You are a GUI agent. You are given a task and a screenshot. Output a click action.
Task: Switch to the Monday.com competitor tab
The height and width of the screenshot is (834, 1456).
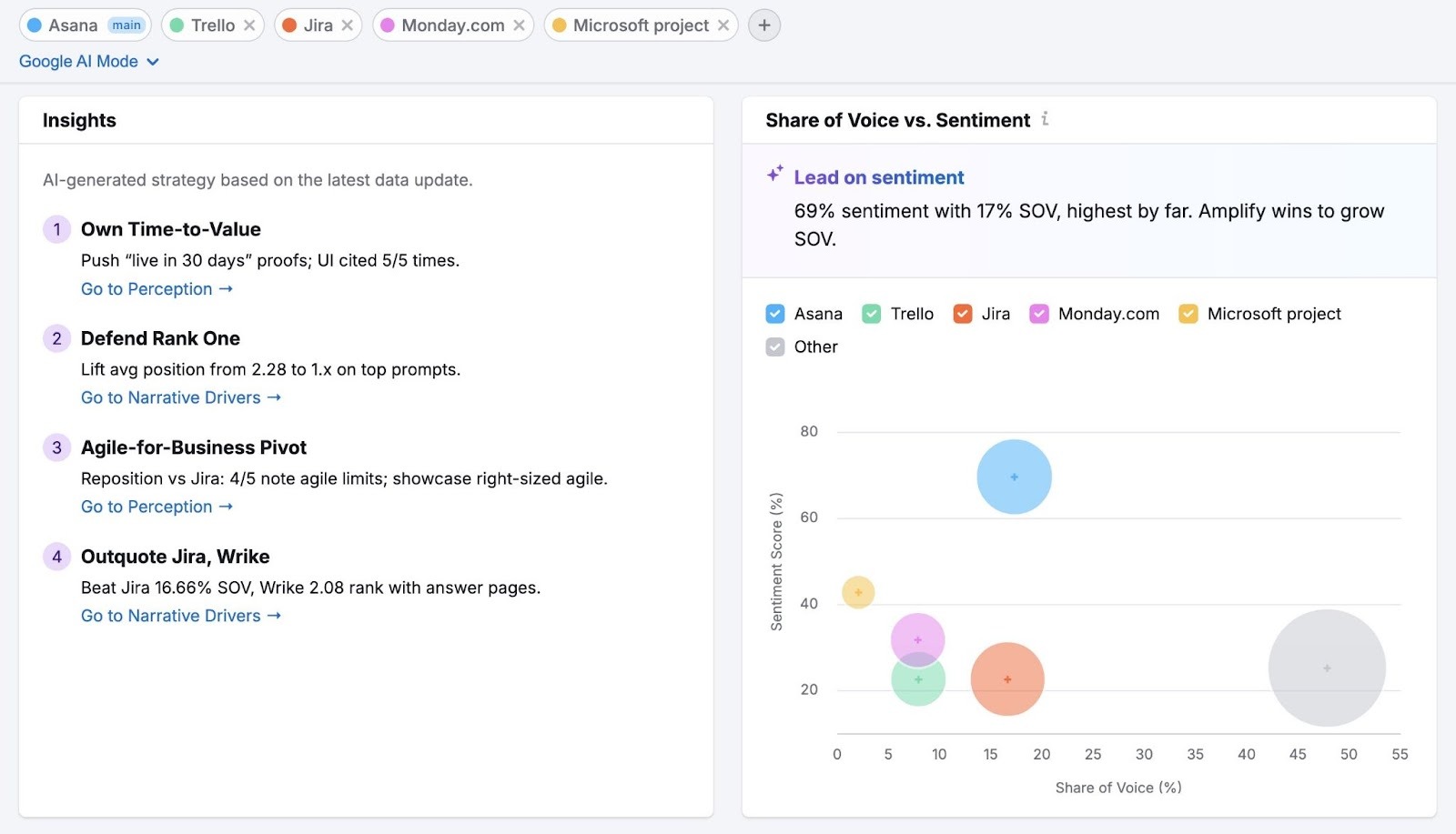[x=446, y=25]
